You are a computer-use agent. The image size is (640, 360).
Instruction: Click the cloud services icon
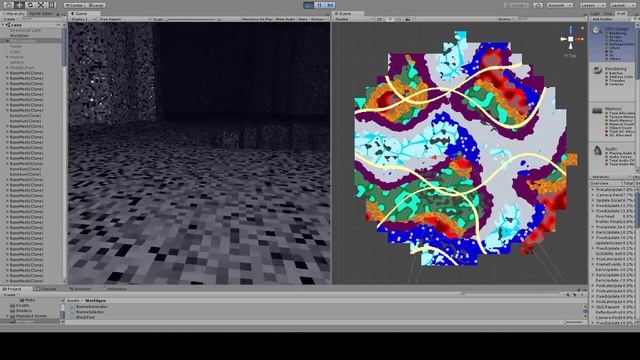(x=538, y=5)
